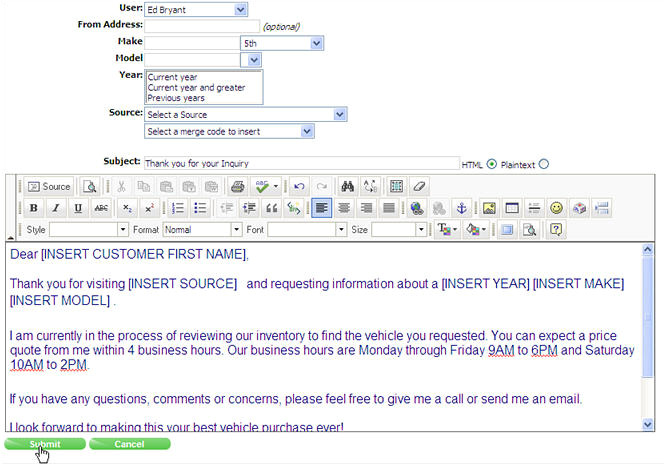The image size is (665, 465).
Task: Click the green Cancel button
Action: point(129,444)
